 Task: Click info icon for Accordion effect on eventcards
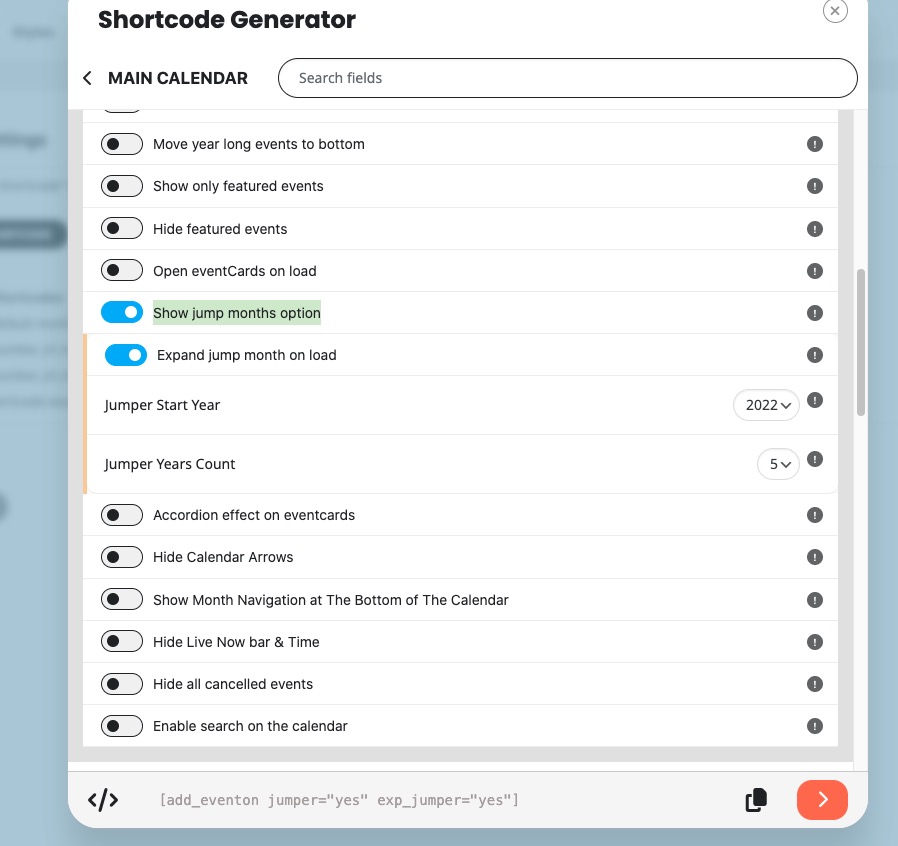point(814,515)
